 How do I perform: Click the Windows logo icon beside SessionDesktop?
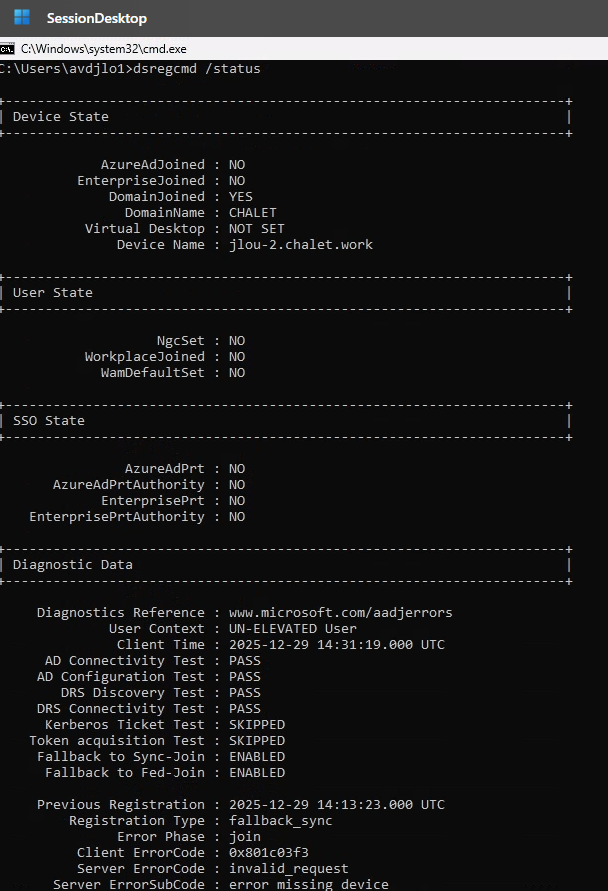[21, 18]
